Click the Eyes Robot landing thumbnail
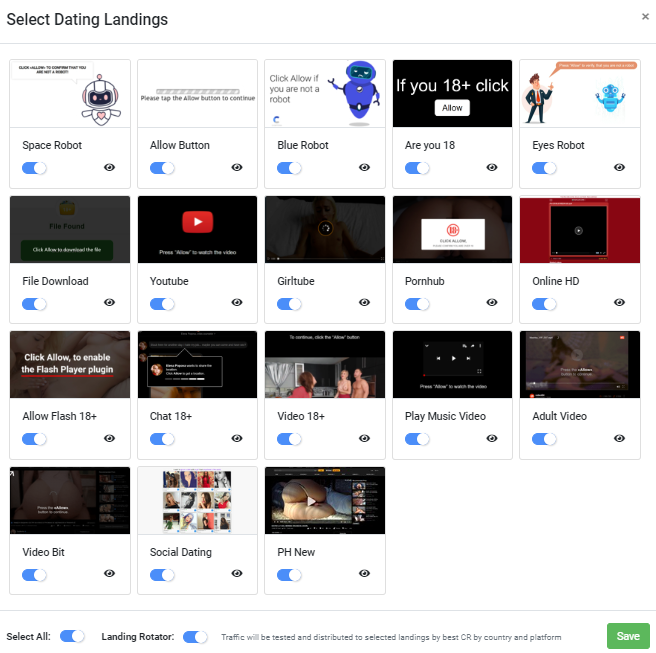This screenshot has width=656, height=653. (580, 93)
